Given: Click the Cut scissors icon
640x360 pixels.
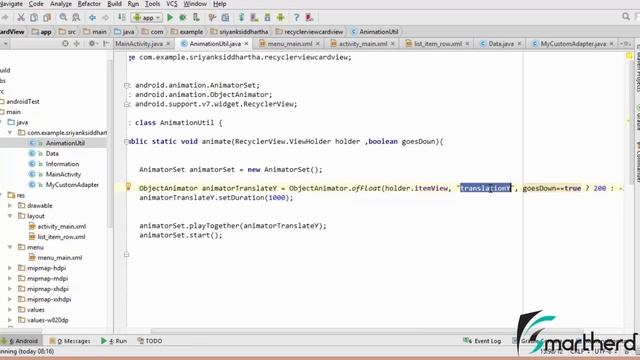Looking at the screenshot, I should 21,18.
